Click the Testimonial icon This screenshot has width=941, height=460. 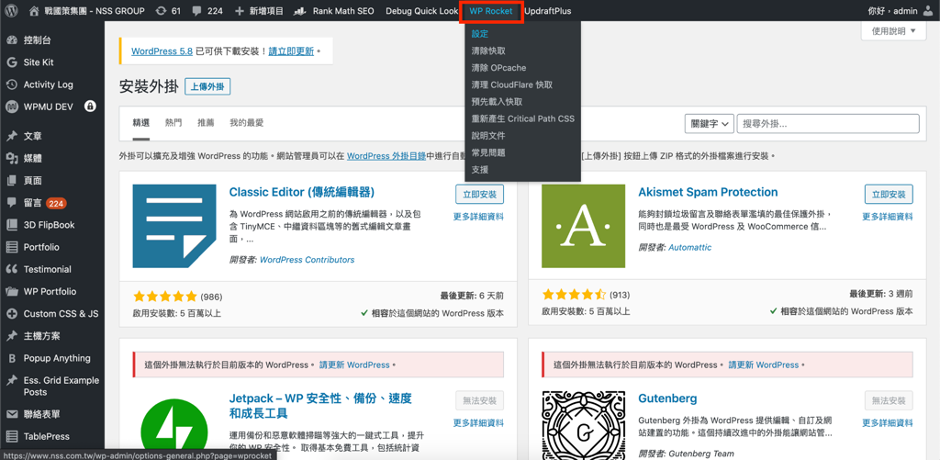click(11, 269)
